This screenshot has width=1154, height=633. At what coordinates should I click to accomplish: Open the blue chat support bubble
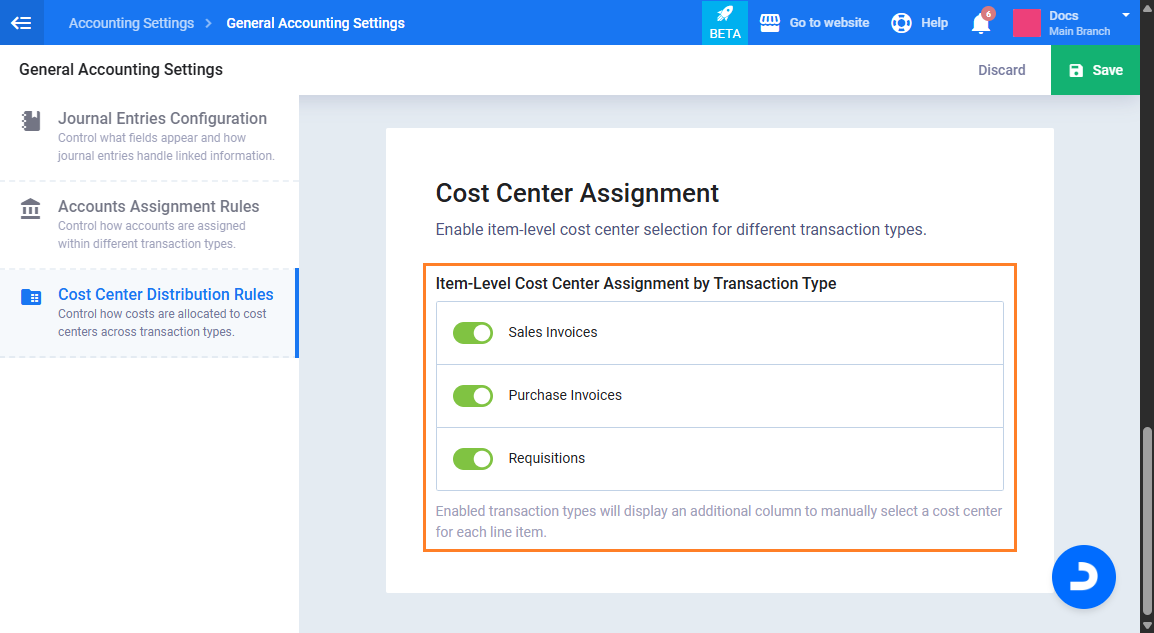(1083, 576)
